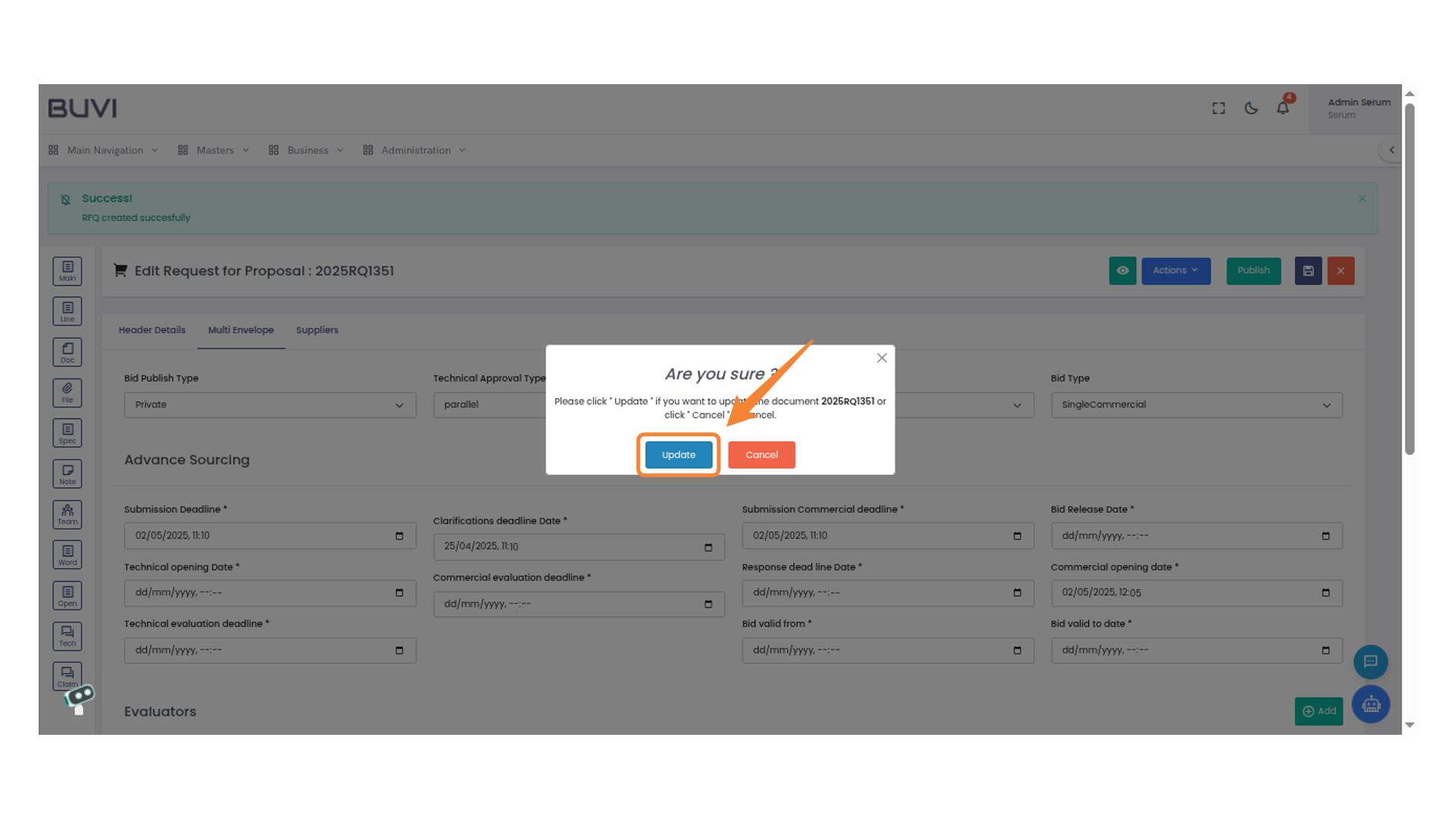
Task: Open the chat bubble floating icon
Action: [1370, 662]
